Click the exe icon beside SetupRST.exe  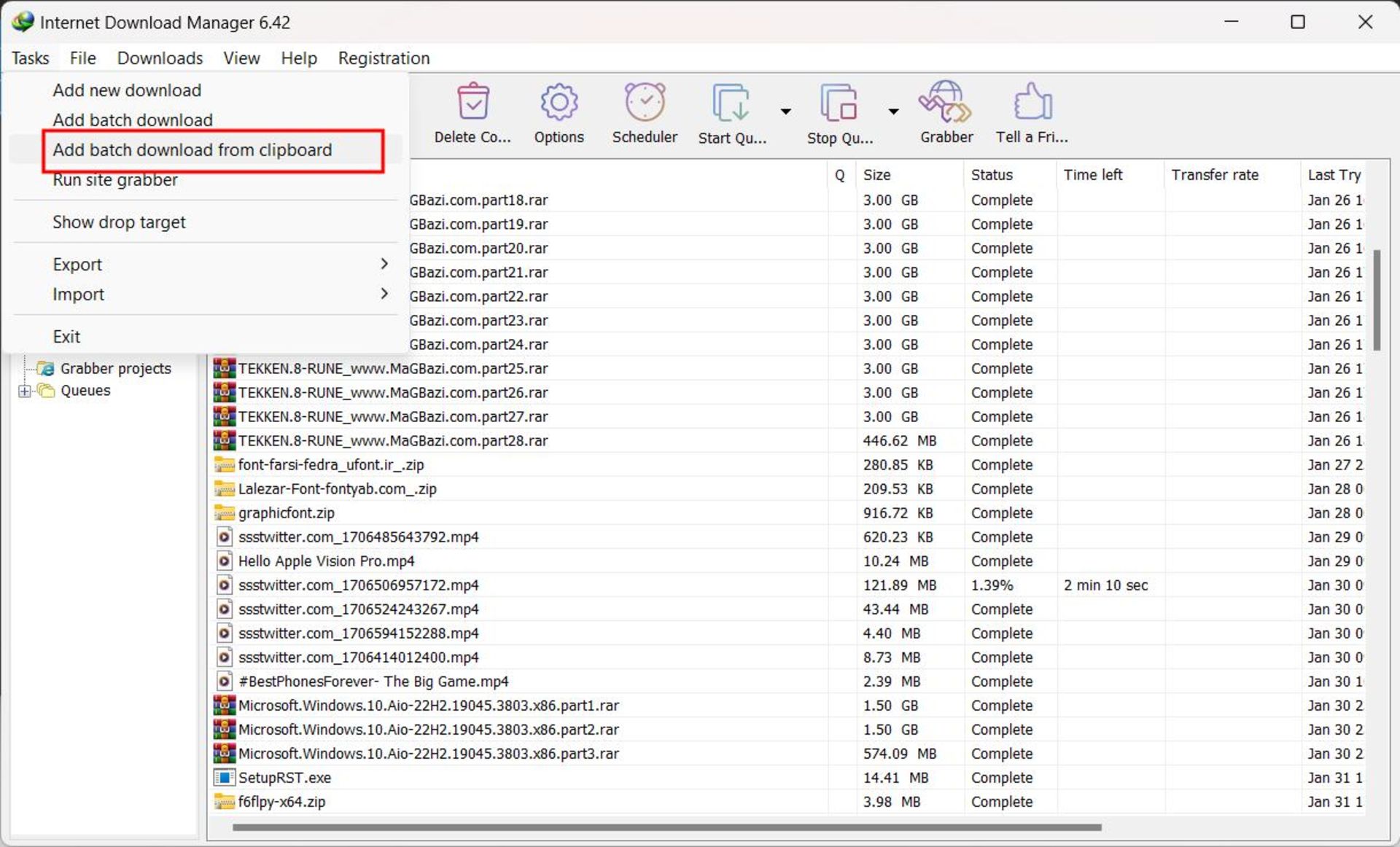[224, 777]
